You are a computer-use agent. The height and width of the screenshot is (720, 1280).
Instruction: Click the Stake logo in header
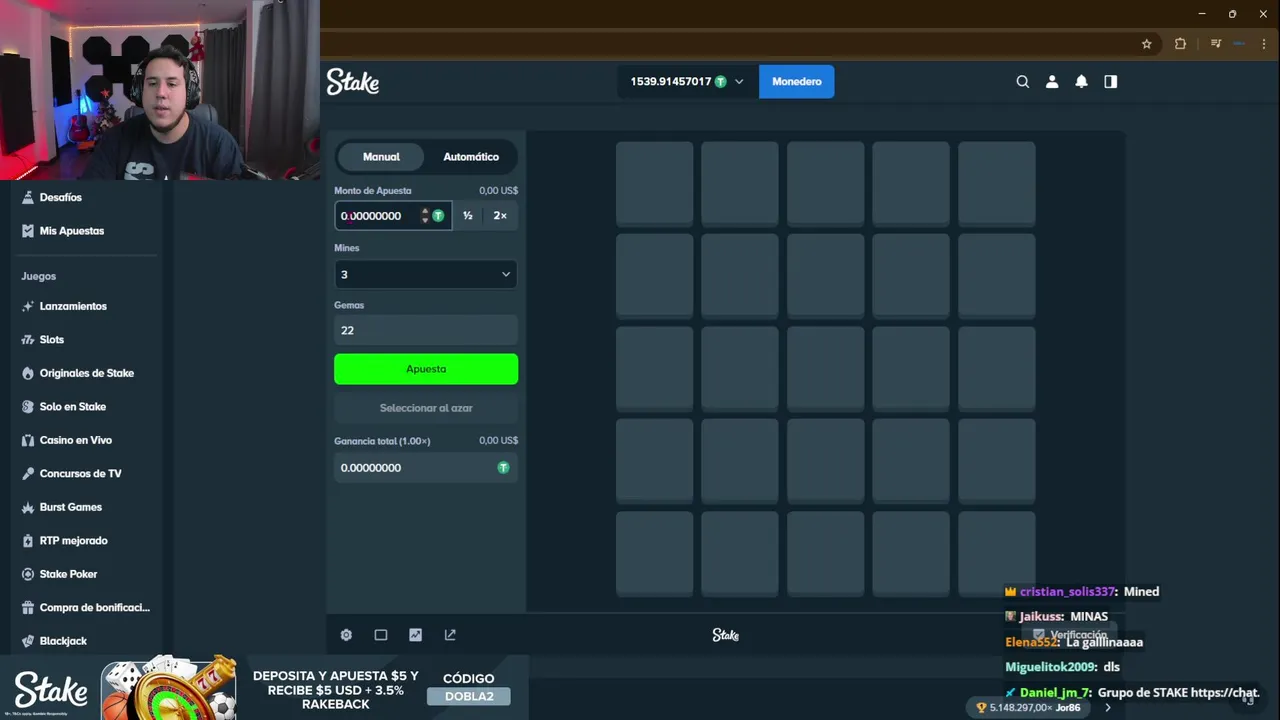click(353, 82)
